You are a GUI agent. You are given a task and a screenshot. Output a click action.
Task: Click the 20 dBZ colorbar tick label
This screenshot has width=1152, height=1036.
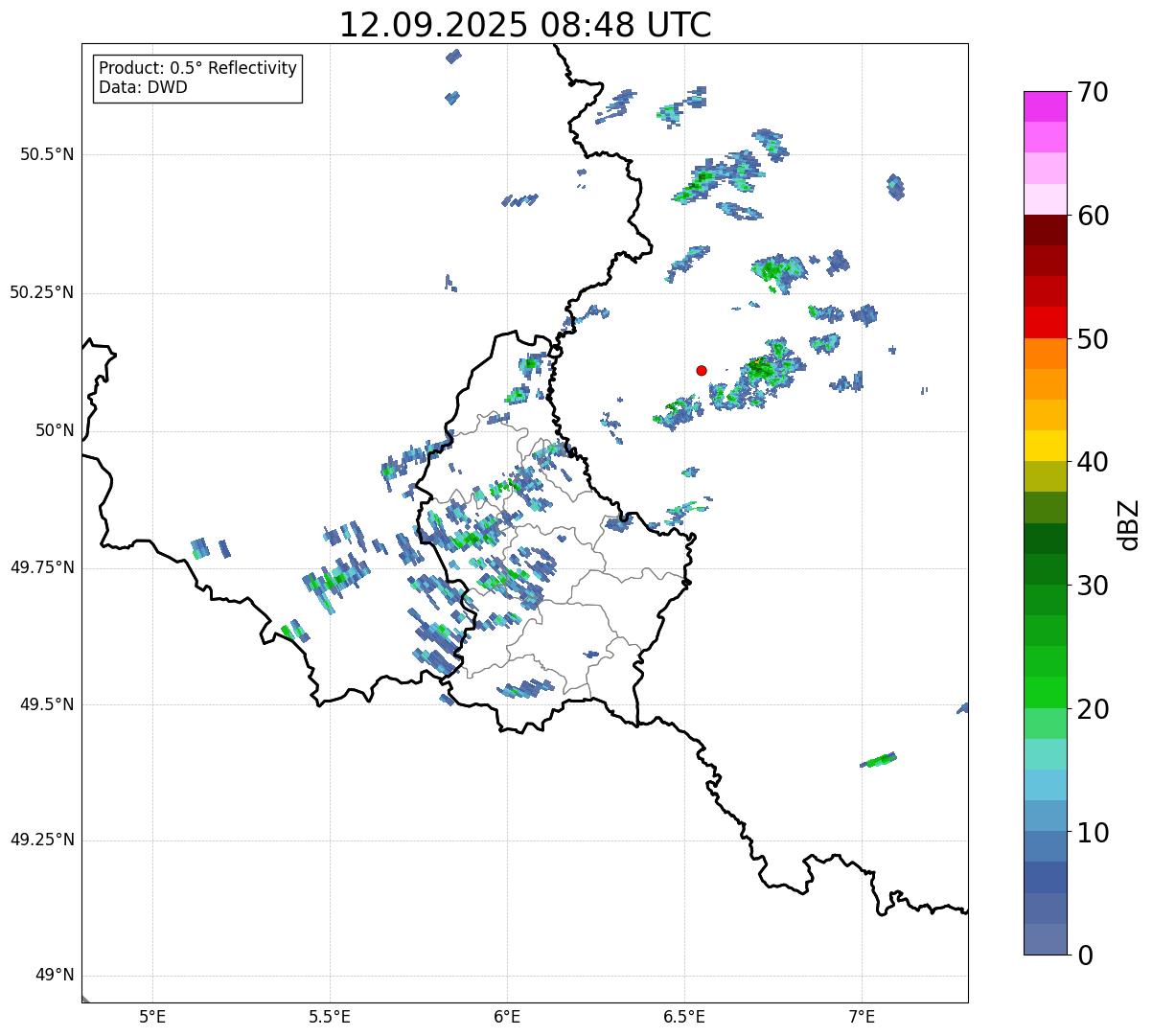pos(1093,709)
